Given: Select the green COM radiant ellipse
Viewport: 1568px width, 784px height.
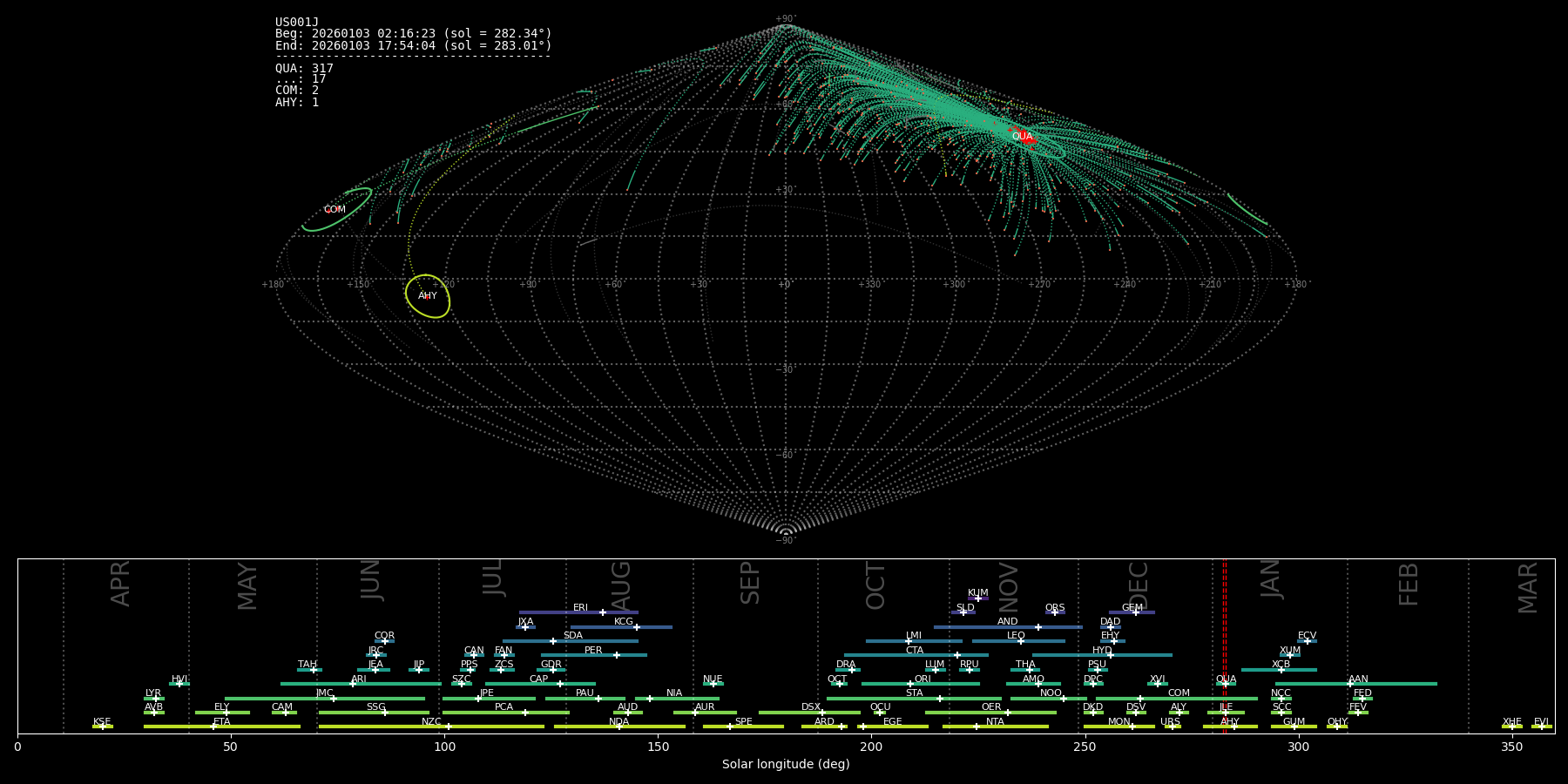Looking at the screenshot, I should pos(336,210).
